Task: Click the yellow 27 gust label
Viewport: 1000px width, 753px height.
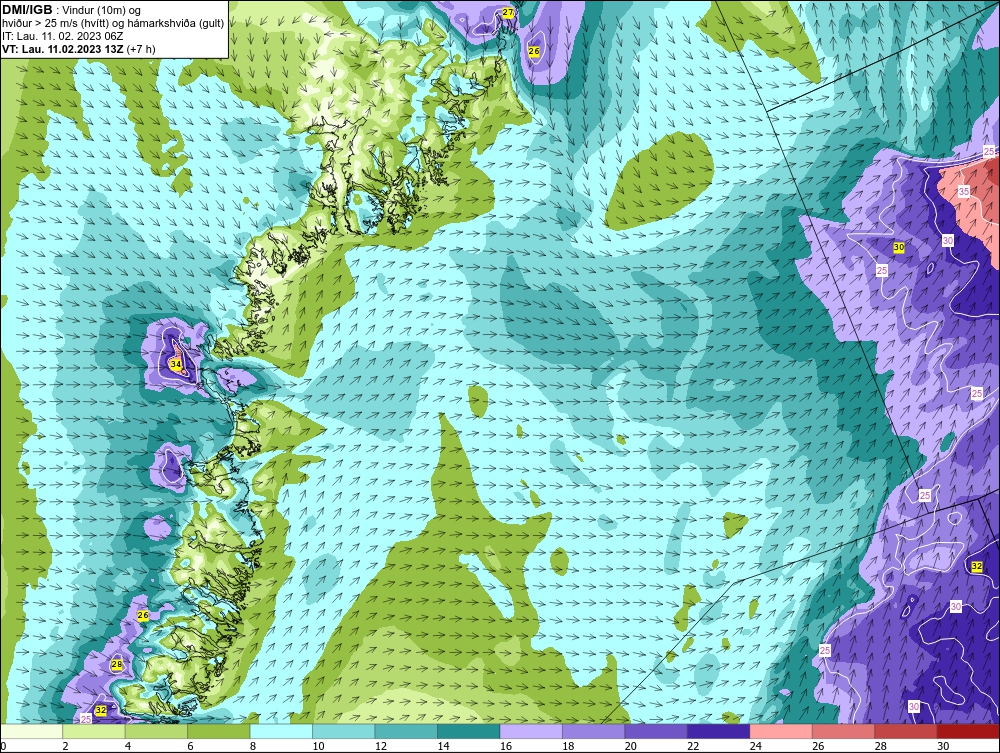Action: click(x=508, y=13)
